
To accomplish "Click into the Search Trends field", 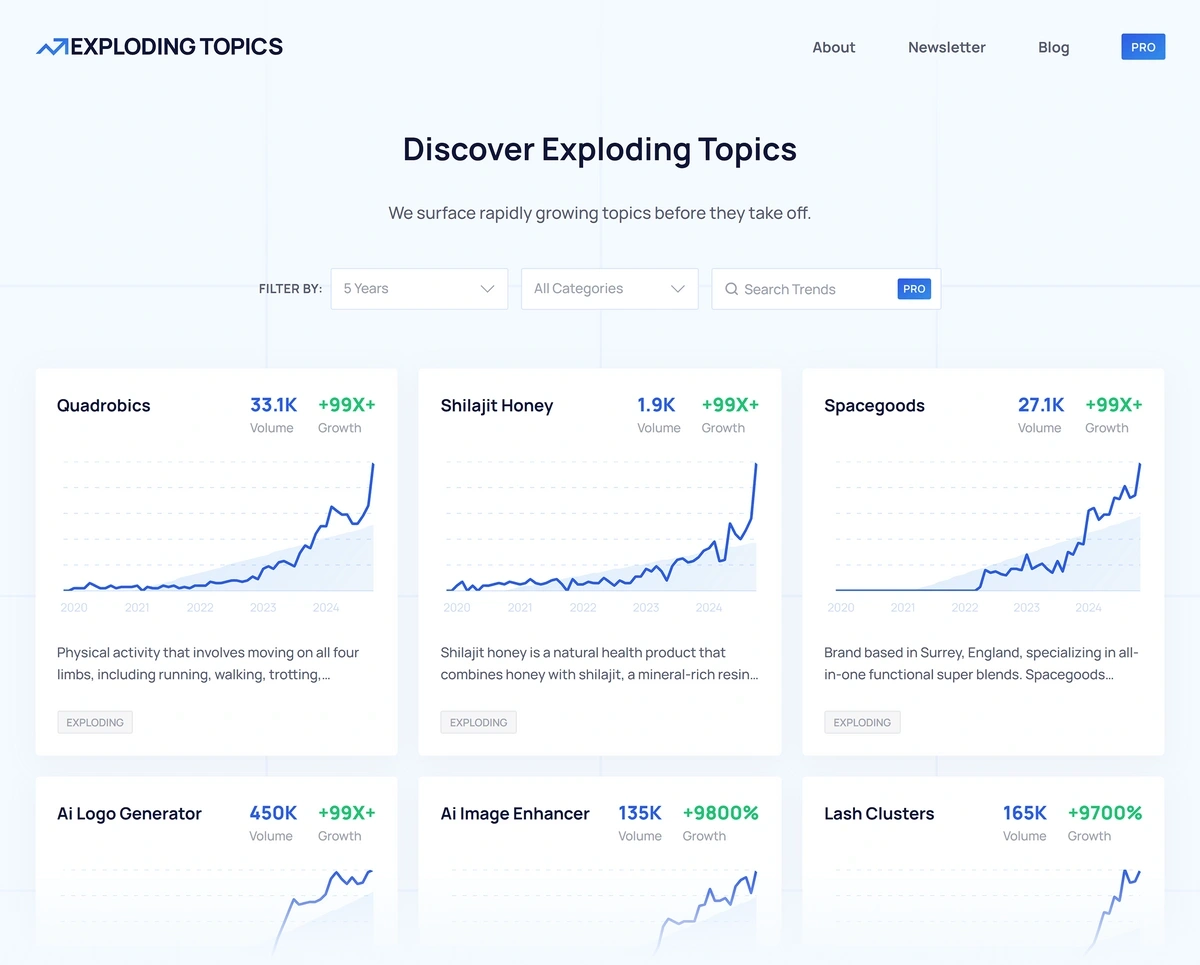I will (826, 289).
